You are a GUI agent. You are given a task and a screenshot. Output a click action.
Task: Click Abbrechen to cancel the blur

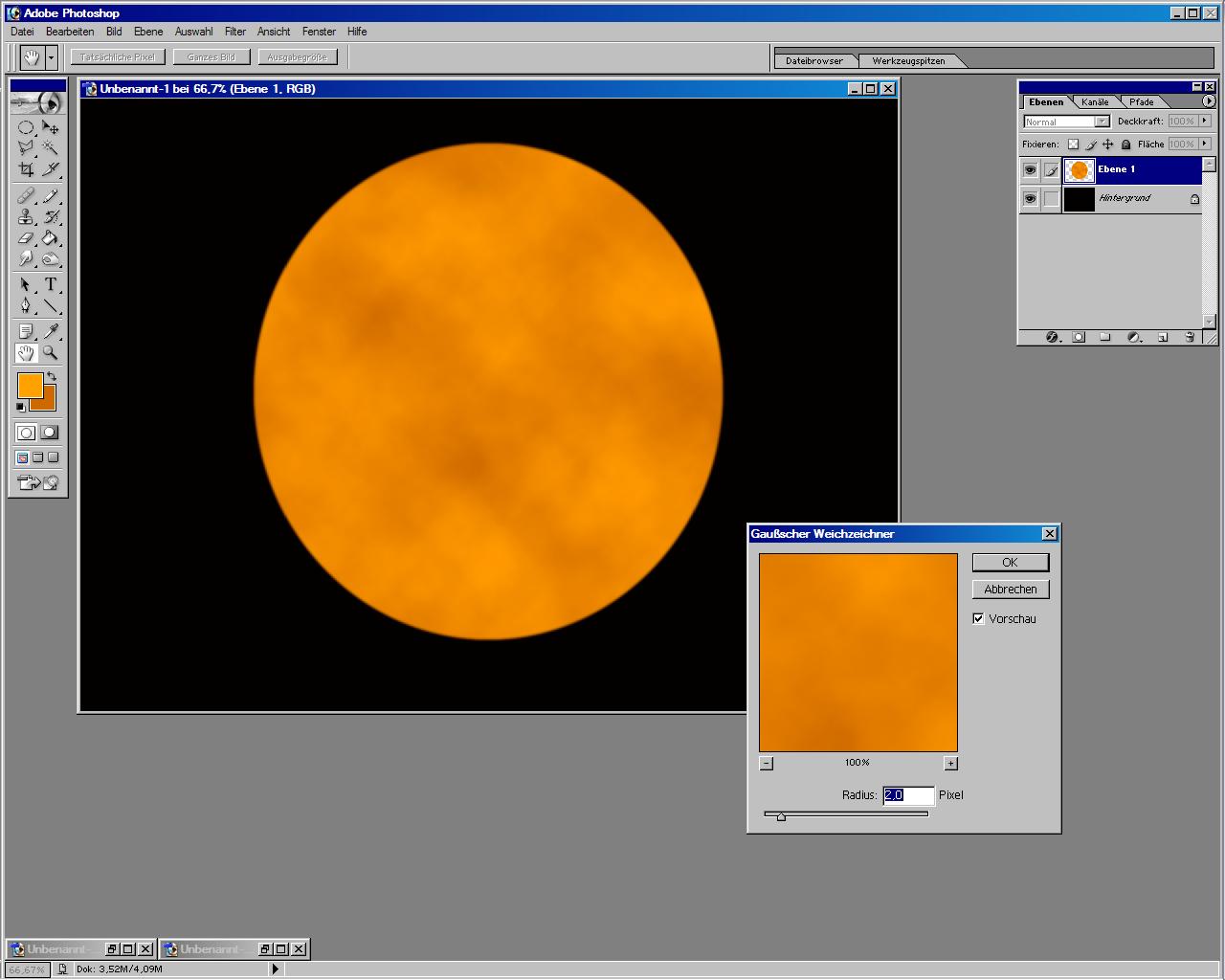tap(1011, 590)
